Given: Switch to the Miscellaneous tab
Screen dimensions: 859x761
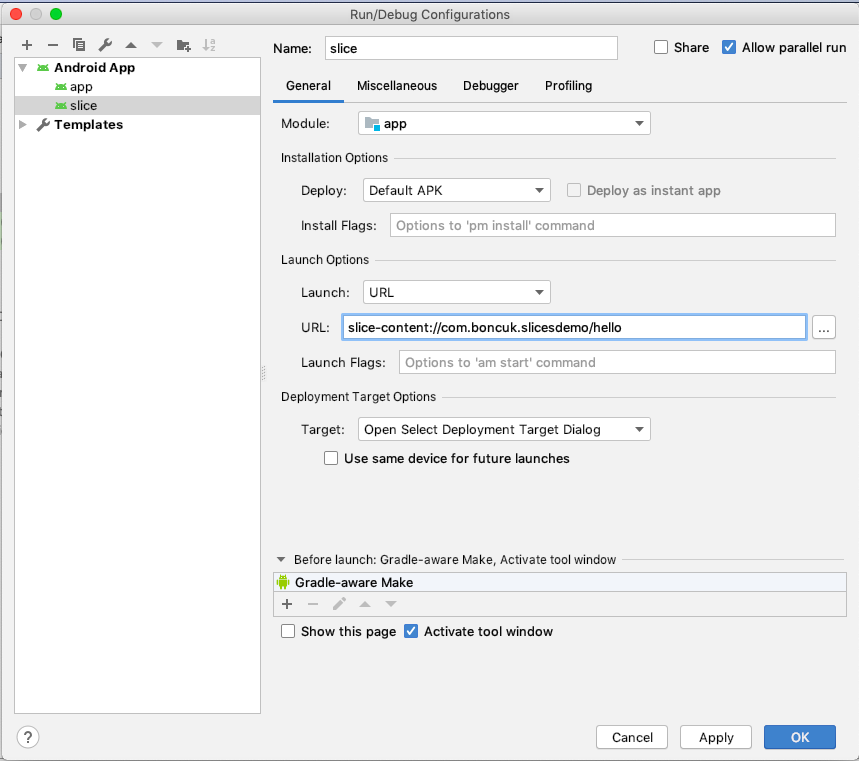Looking at the screenshot, I should (397, 86).
